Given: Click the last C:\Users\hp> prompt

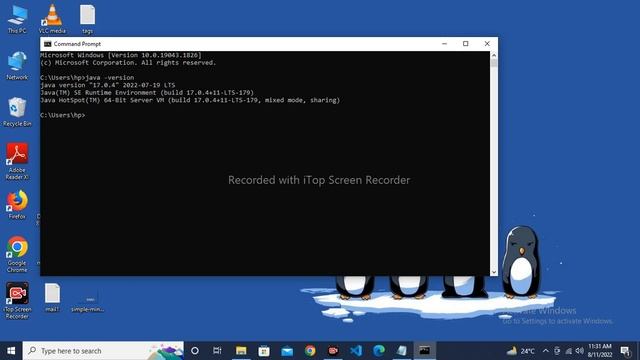Looking at the screenshot, I should click(x=63, y=115).
